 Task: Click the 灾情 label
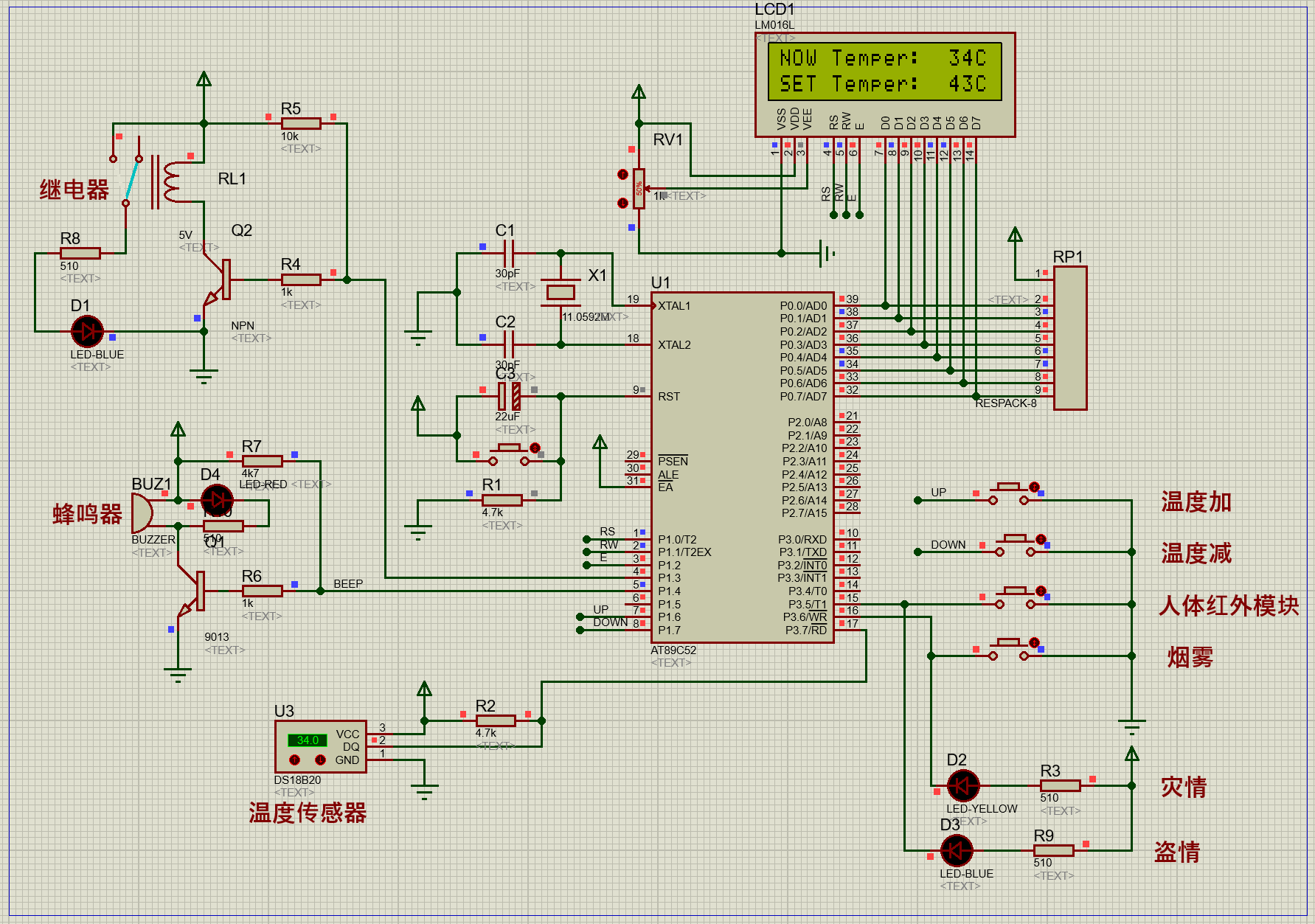click(x=1184, y=787)
